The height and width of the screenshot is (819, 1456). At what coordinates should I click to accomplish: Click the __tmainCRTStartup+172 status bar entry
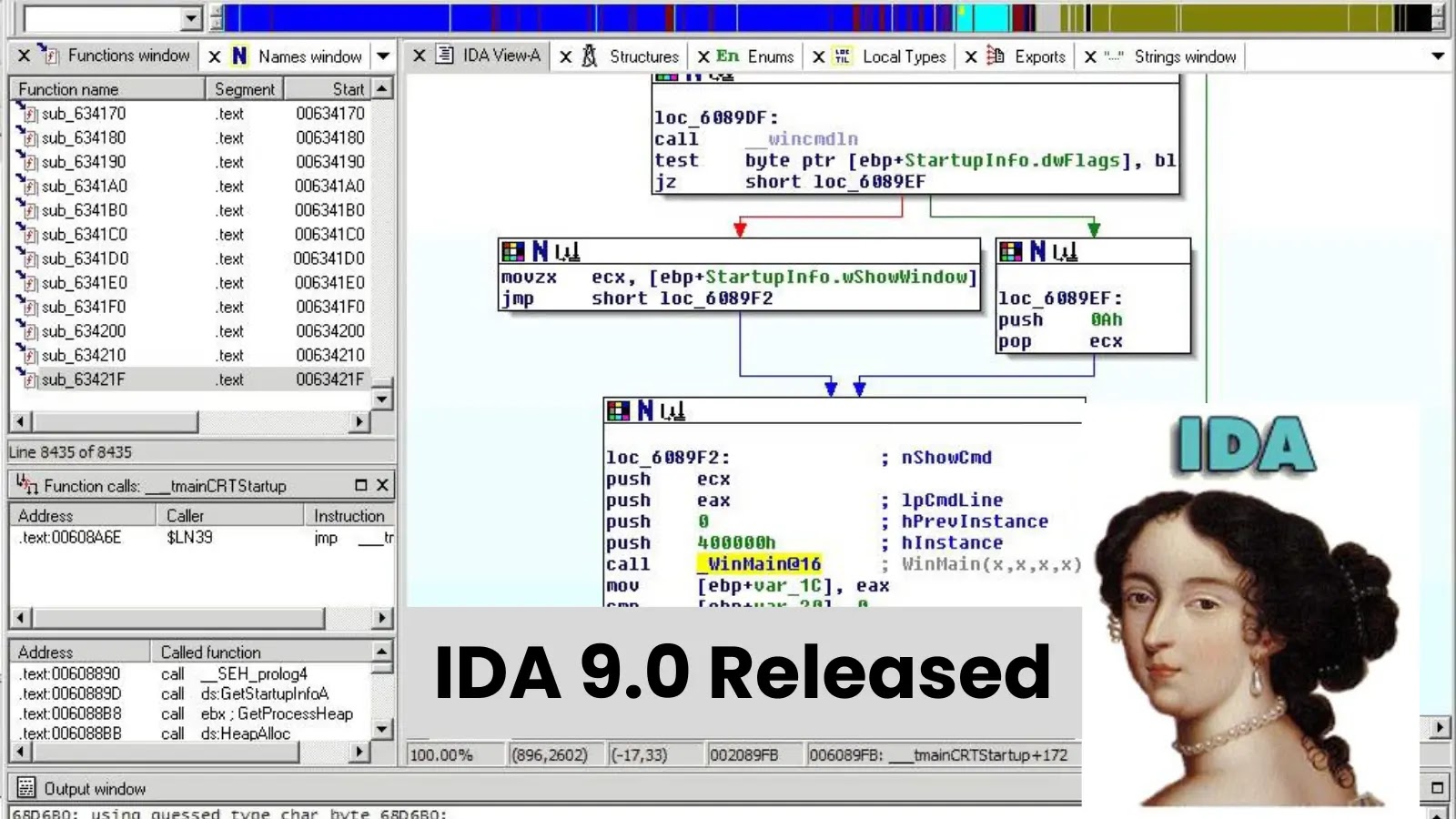tap(938, 755)
